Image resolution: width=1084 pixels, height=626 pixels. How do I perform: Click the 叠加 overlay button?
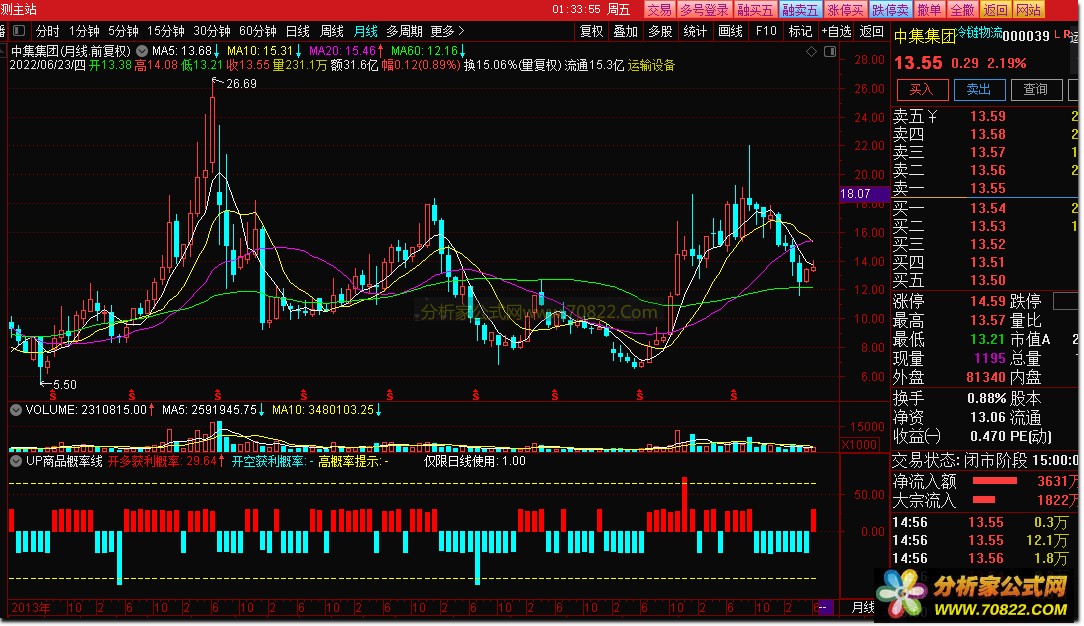tap(626, 31)
